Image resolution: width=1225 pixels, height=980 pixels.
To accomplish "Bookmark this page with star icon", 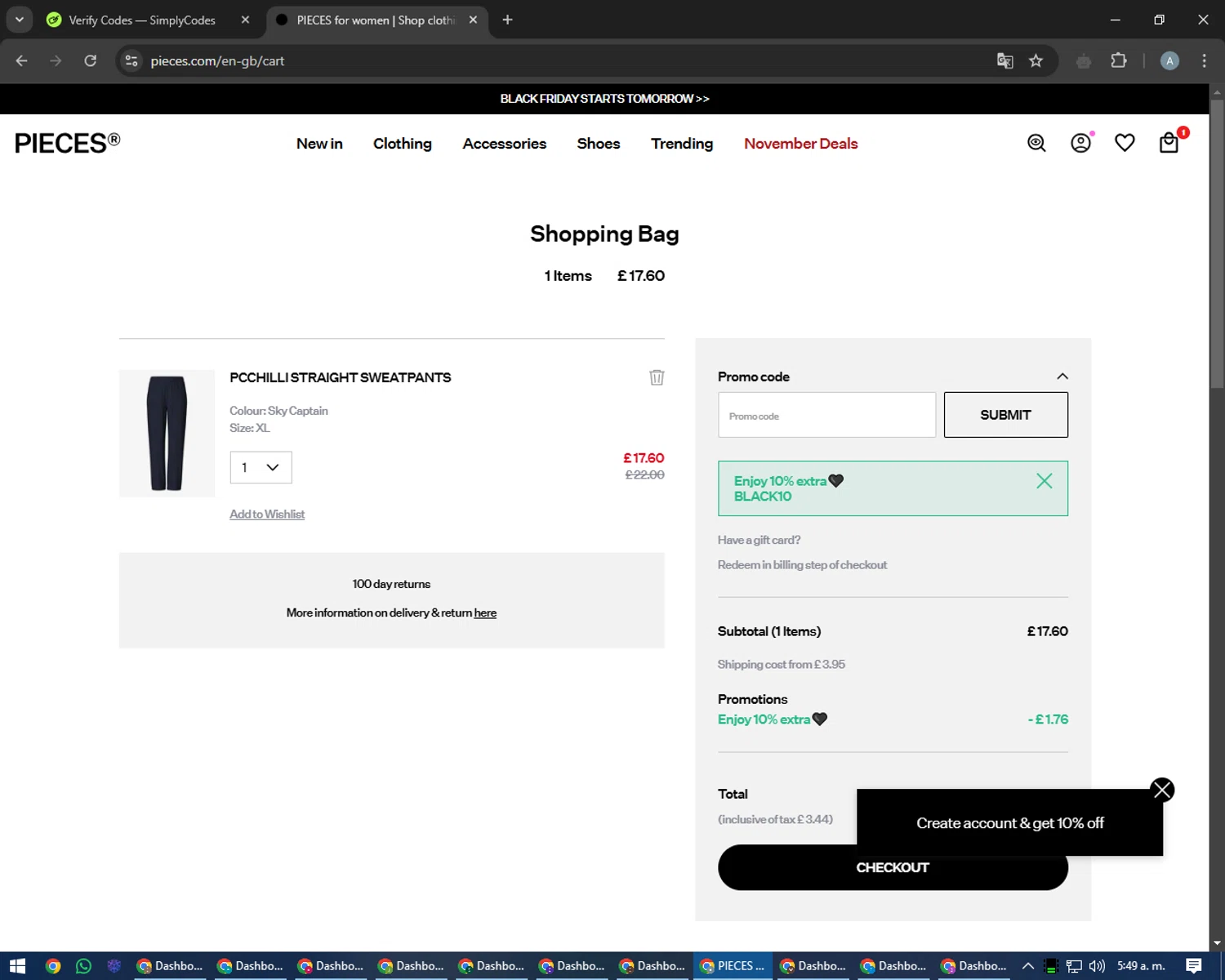I will click(1036, 60).
